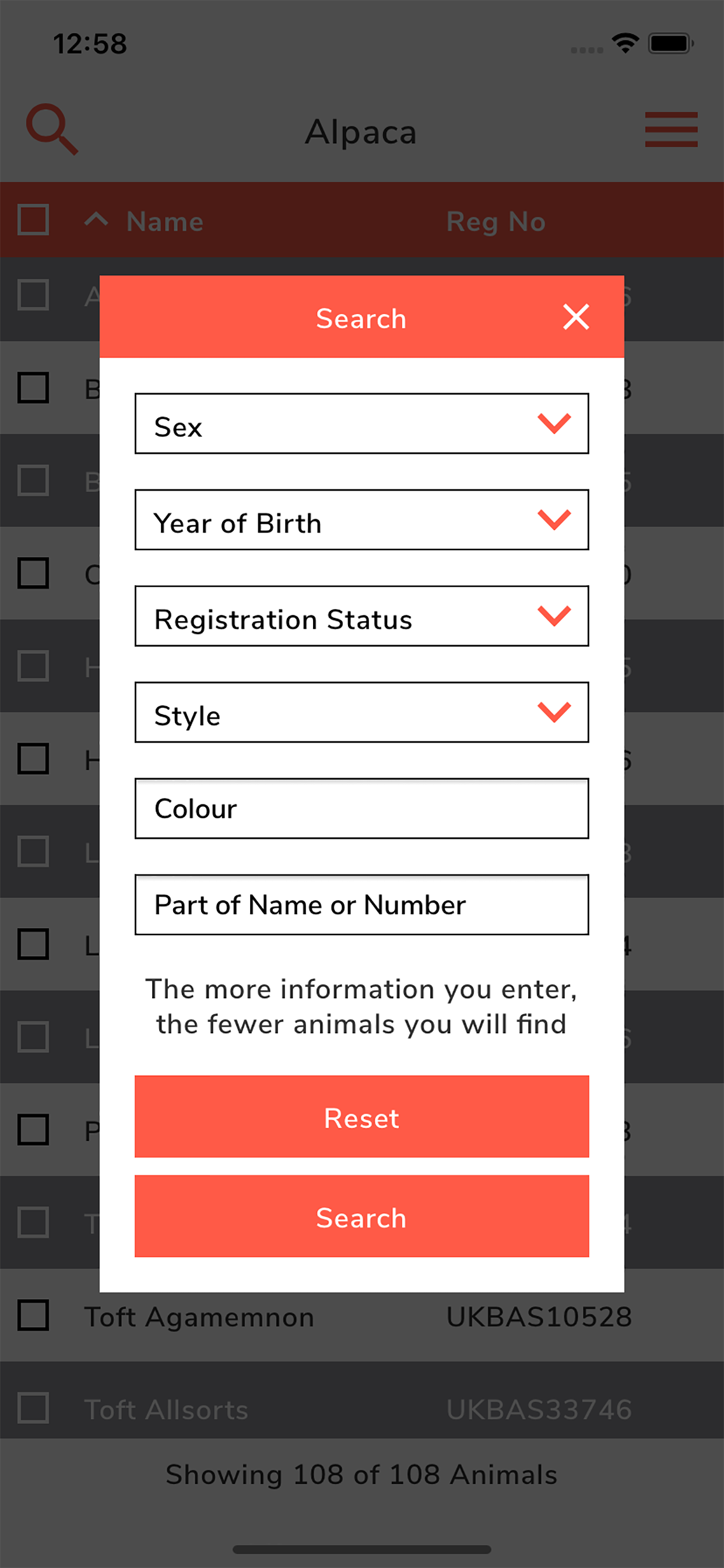
Task: Close the Search dialog with the X
Action: (575, 317)
